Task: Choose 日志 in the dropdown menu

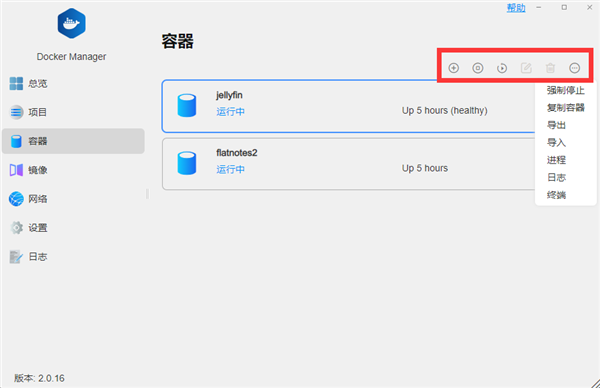Action: [556, 178]
